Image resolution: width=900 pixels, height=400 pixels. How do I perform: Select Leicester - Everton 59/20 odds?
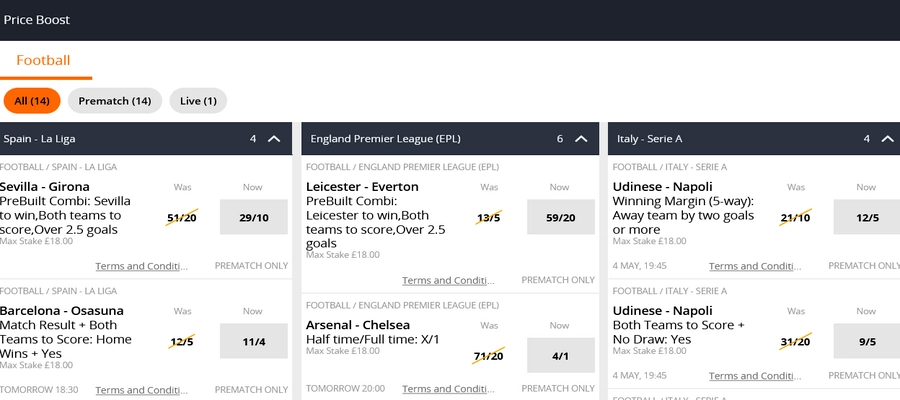[x=561, y=218]
